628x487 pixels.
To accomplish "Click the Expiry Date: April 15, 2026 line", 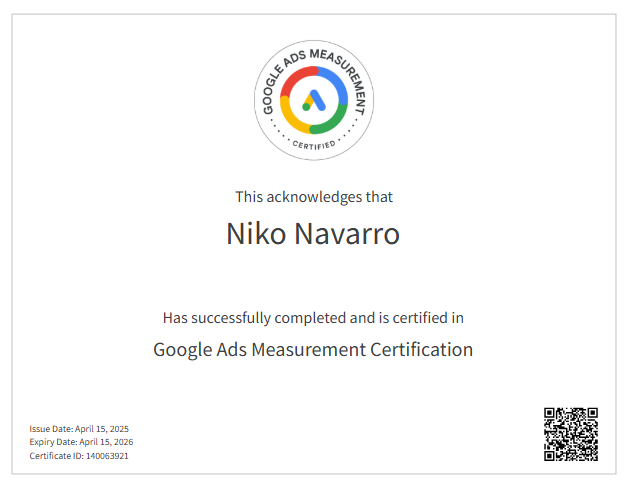I will tap(81, 442).
